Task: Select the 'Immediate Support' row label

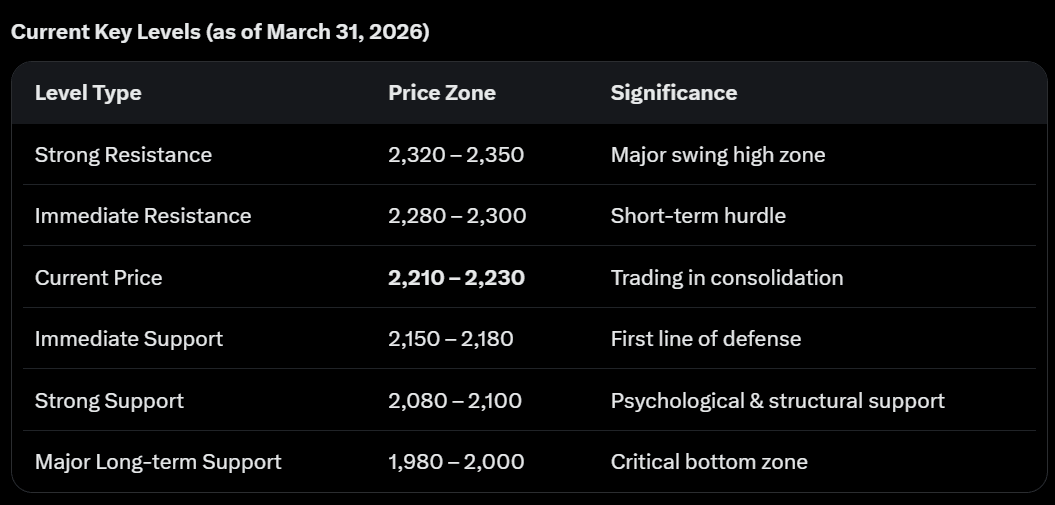Action: 129,339
